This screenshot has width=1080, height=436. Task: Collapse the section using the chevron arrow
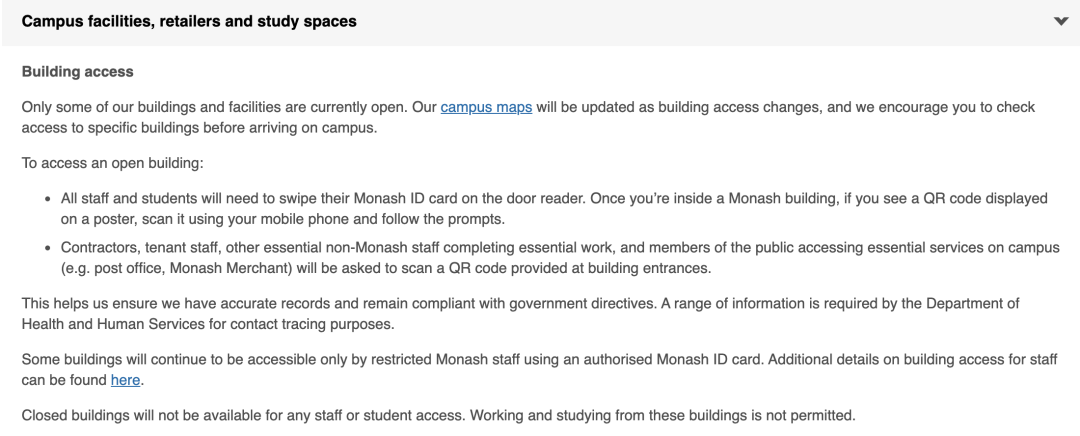pyautogui.click(x=1061, y=21)
